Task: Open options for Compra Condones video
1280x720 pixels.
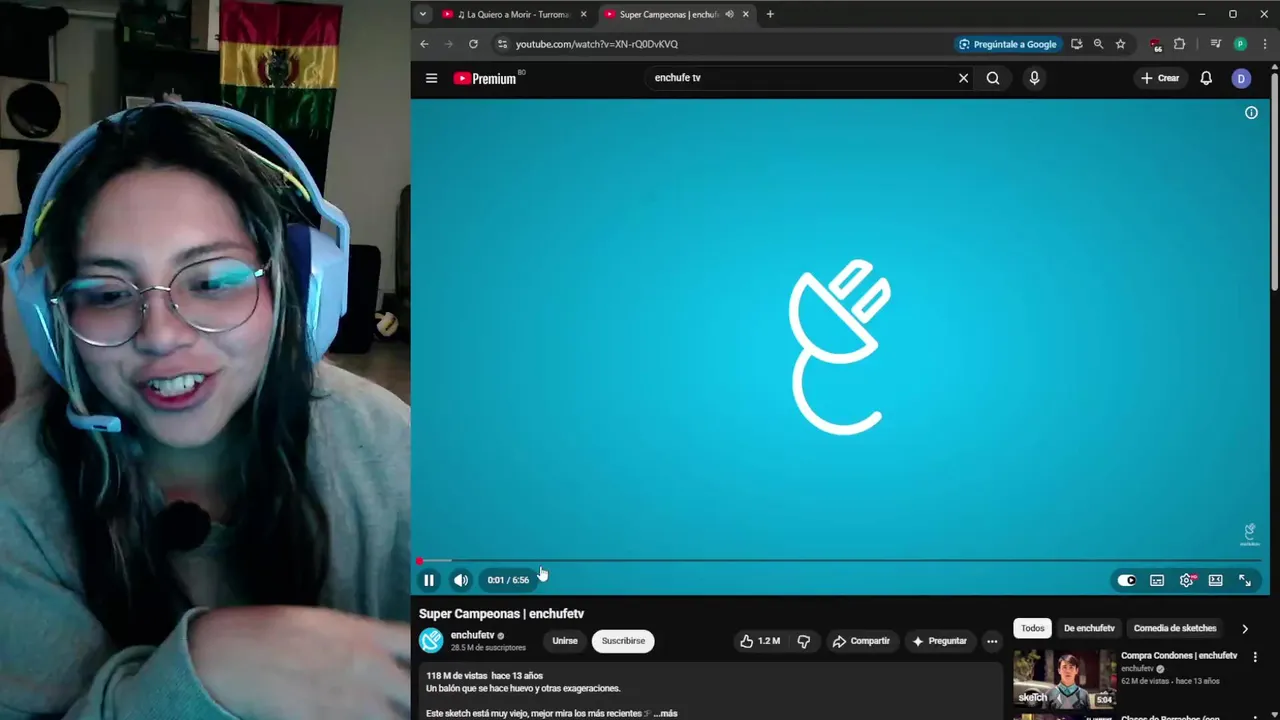Action: 1255,657
